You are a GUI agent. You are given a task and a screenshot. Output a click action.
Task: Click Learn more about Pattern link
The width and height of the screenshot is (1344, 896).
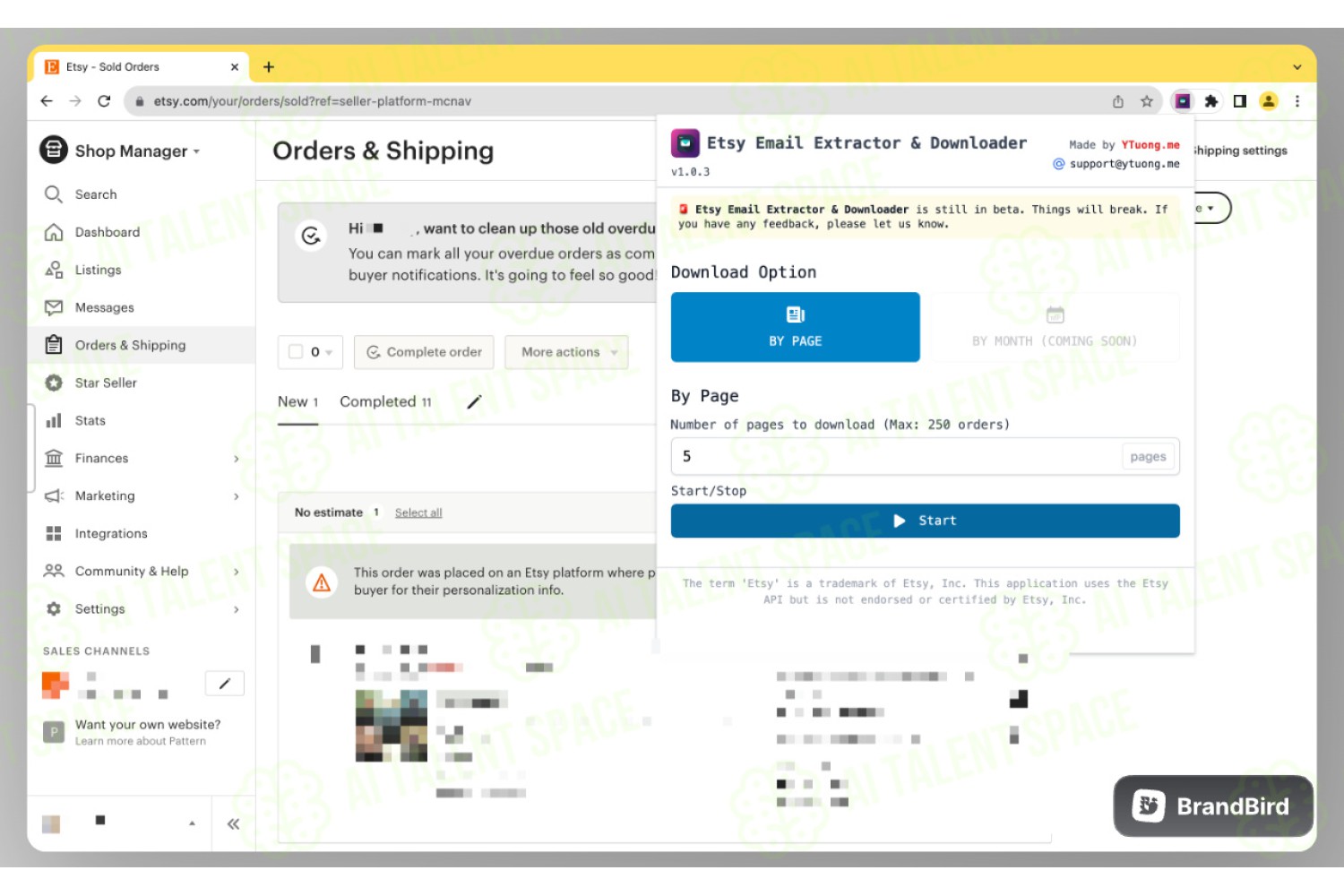(x=141, y=741)
